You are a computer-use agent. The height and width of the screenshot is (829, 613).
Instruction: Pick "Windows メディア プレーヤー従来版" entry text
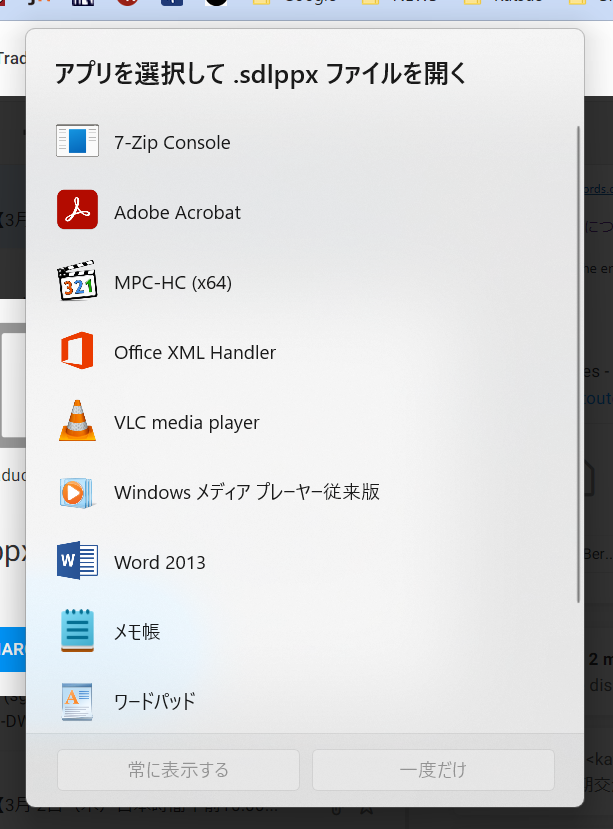pyautogui.click(x=247, y=492)
